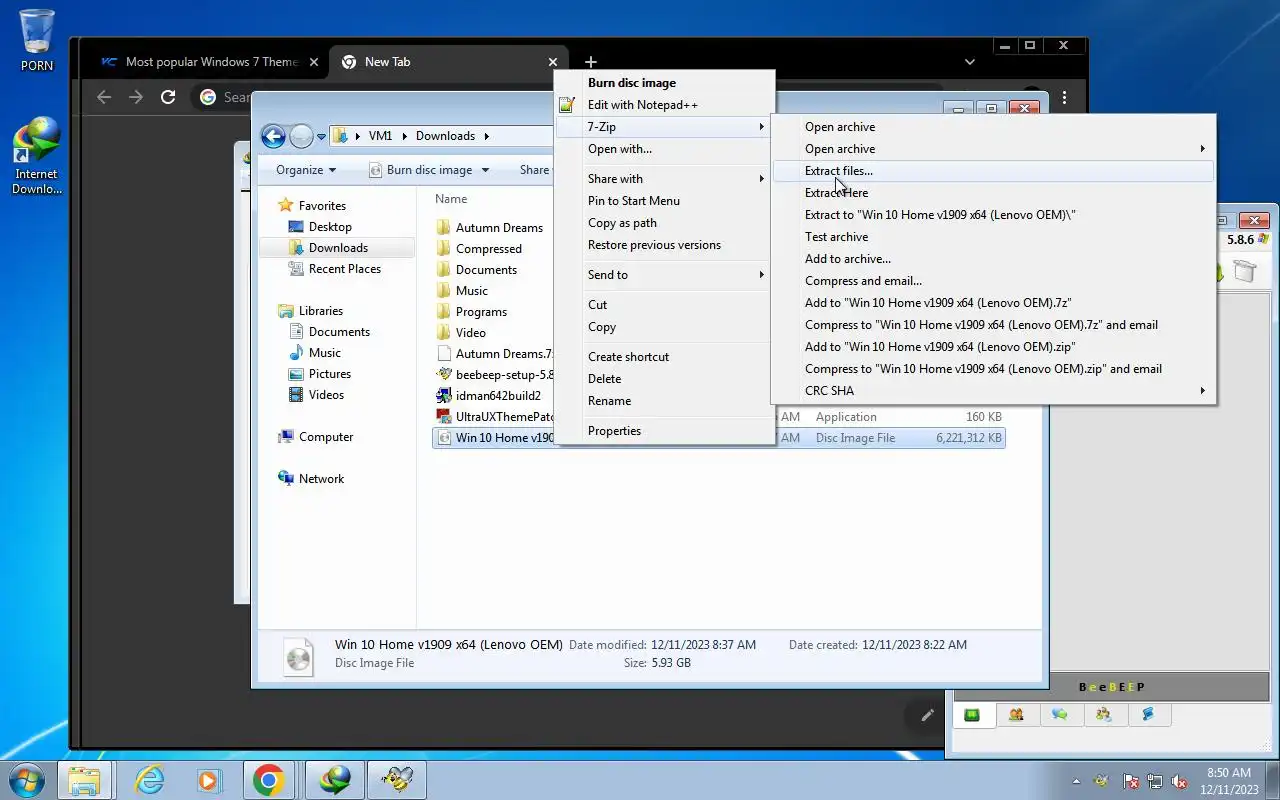
Task: Open Windows Media Player taskbar icon
Action: coord(208,780)
